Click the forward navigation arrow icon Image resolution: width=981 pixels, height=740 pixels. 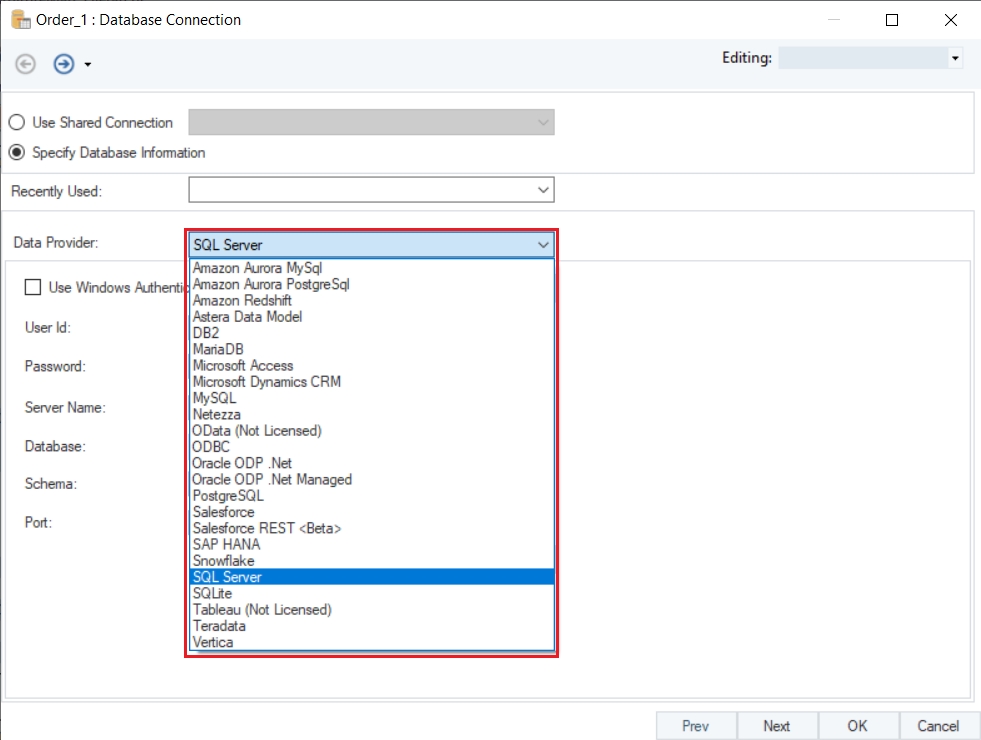pyautogui.click(x=64, y=64)
